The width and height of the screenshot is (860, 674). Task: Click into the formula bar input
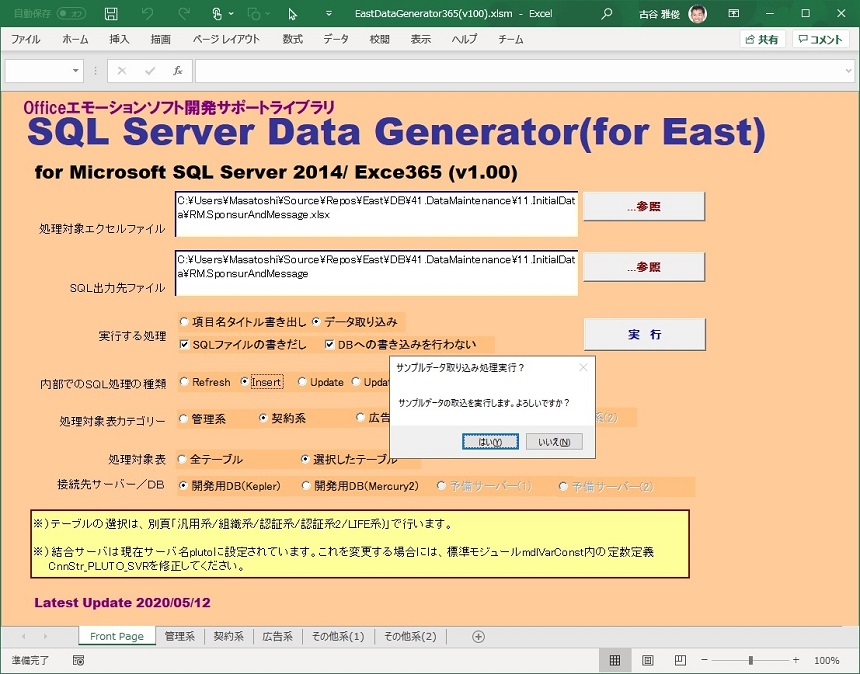click(x=519, y=71)
